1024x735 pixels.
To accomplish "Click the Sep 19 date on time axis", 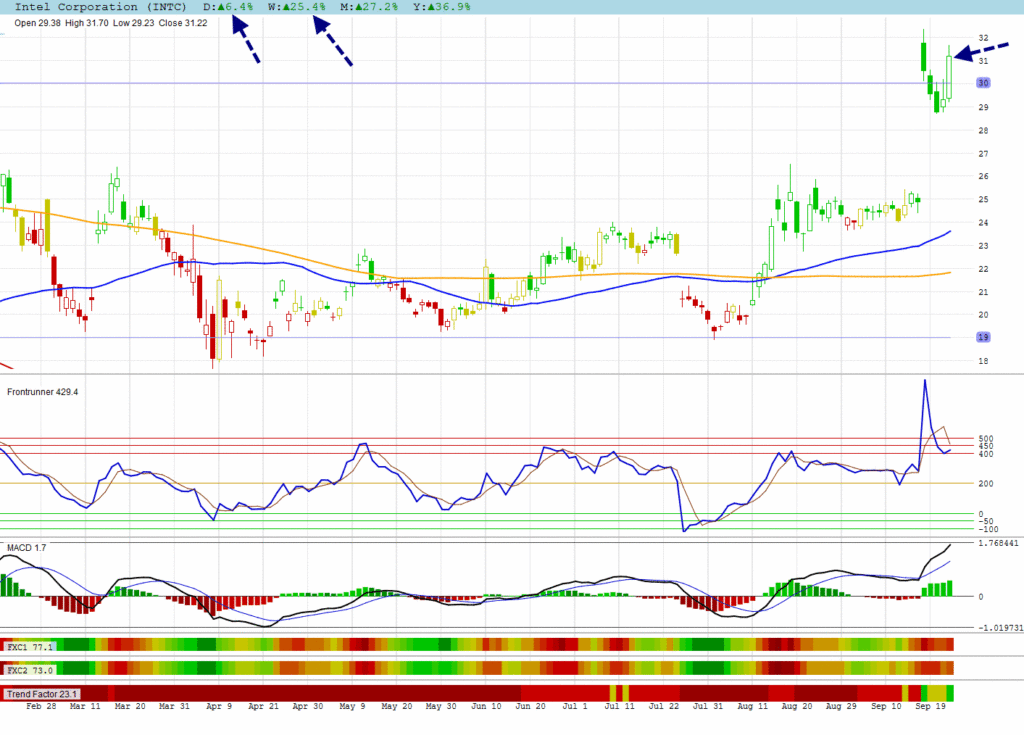I will [x=932, y=706].
